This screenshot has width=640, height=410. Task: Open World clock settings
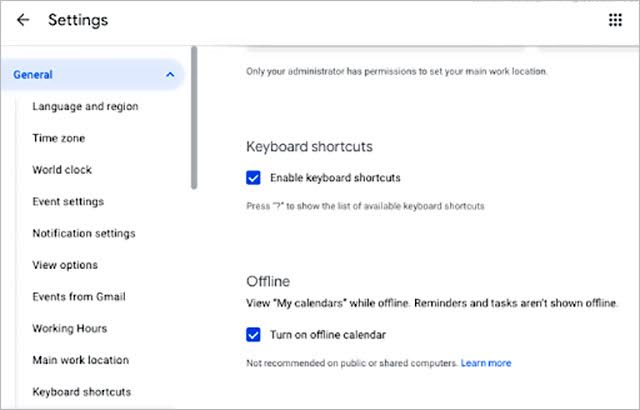tap(62, 170)
